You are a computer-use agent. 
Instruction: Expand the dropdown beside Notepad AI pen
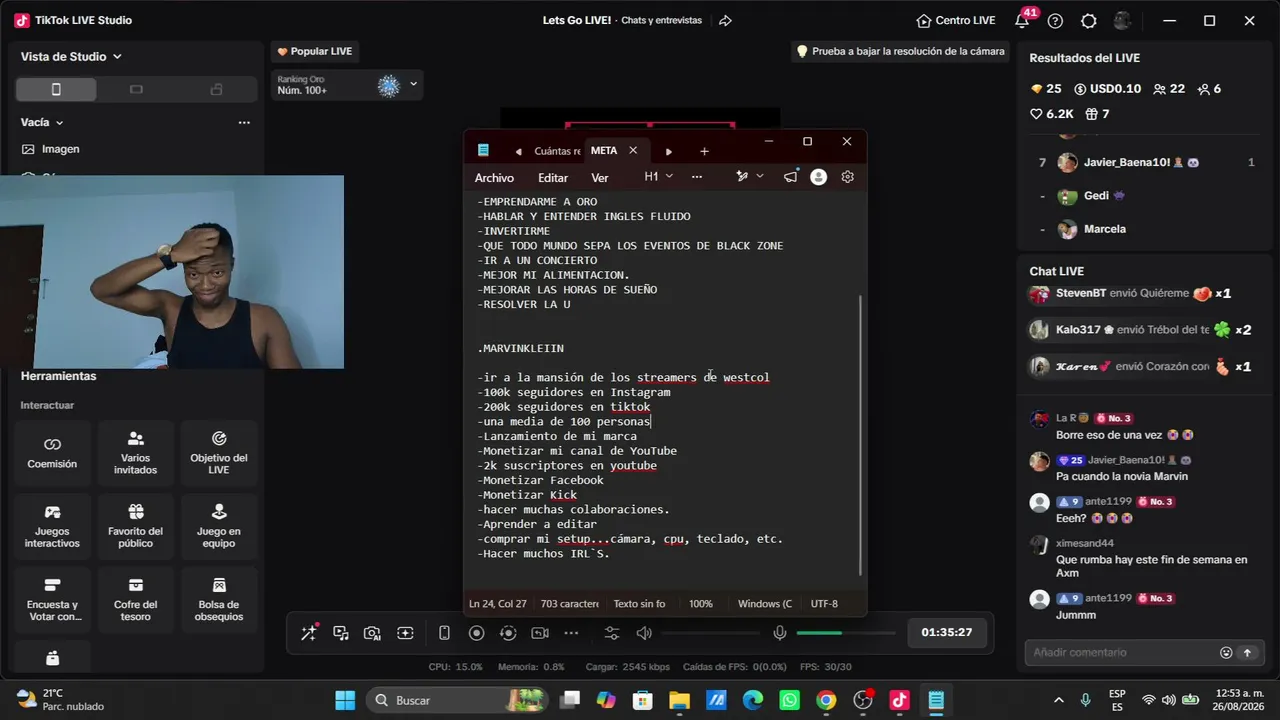760,176
